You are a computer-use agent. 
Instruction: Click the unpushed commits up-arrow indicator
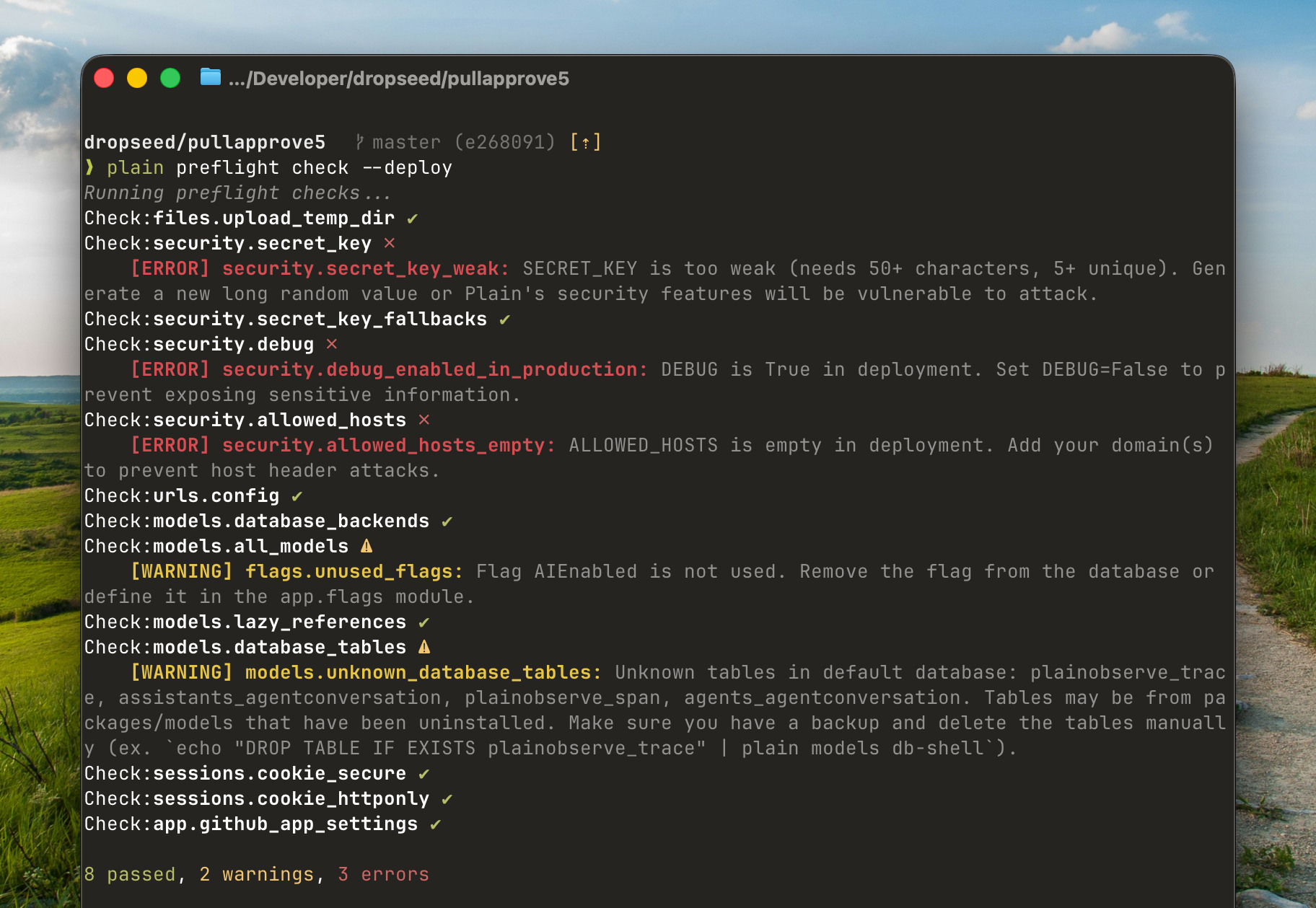tap(586, 143)
